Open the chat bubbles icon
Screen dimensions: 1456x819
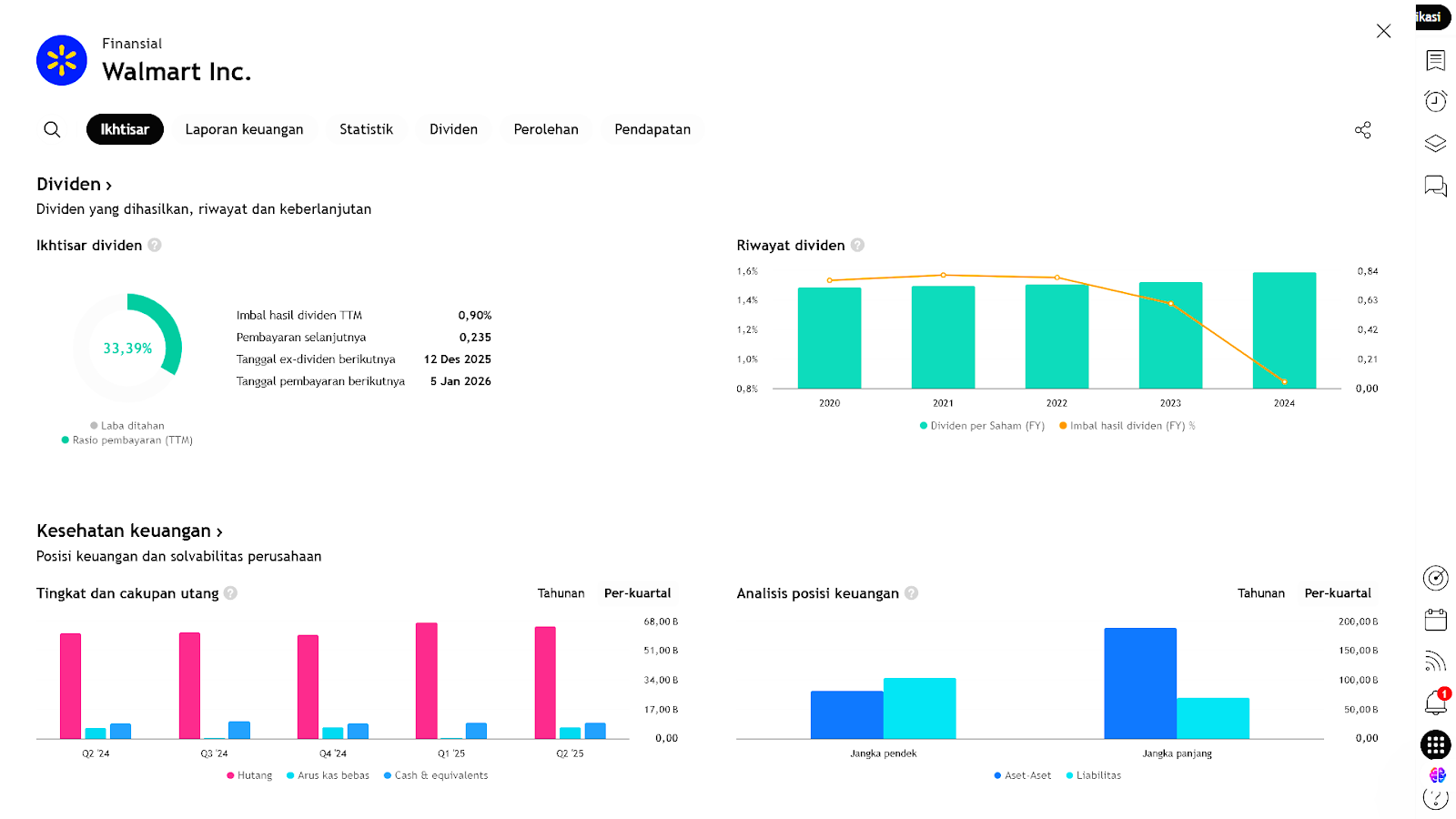coord(1435,186)
